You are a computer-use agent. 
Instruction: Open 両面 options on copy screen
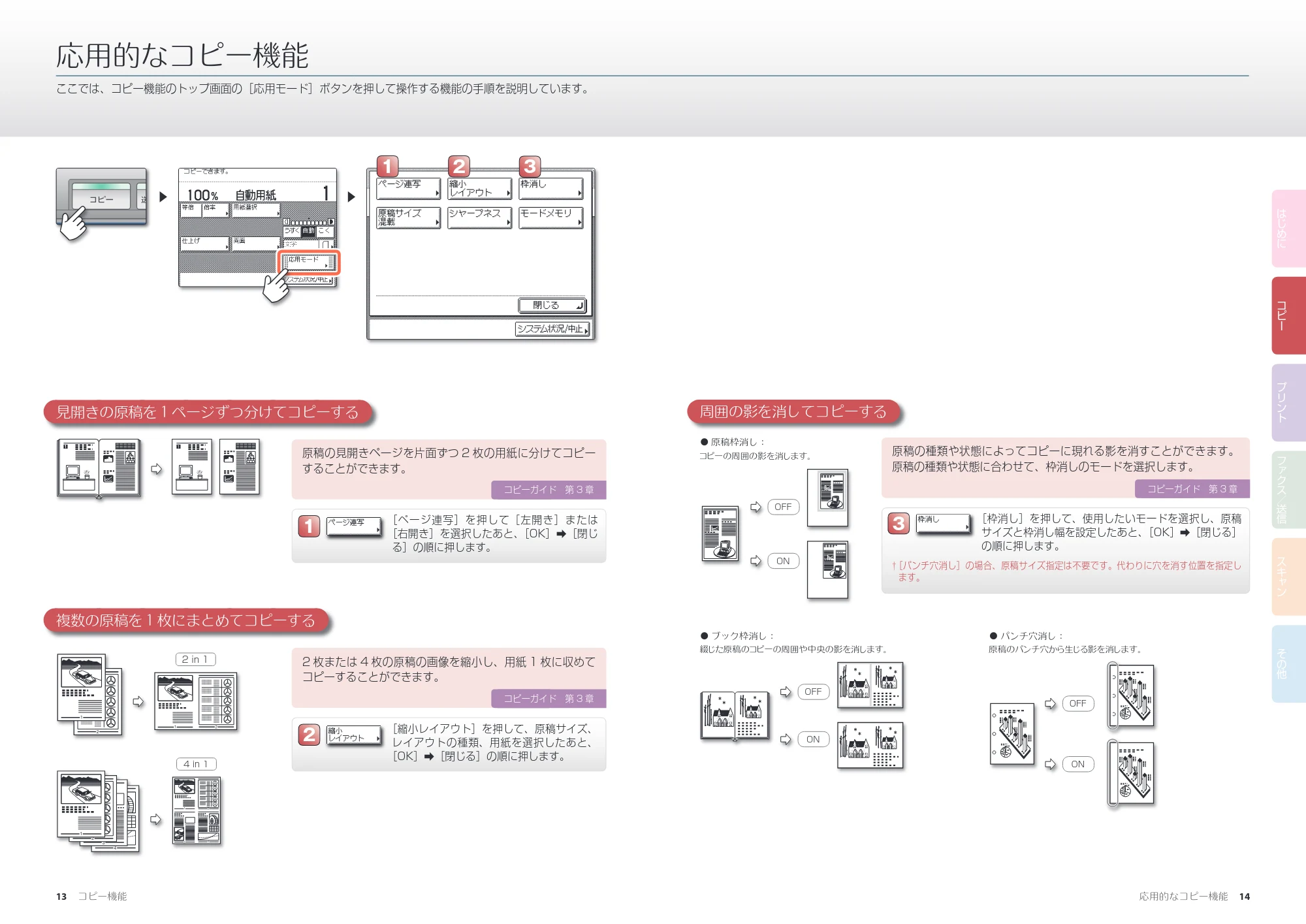[256, 244]
